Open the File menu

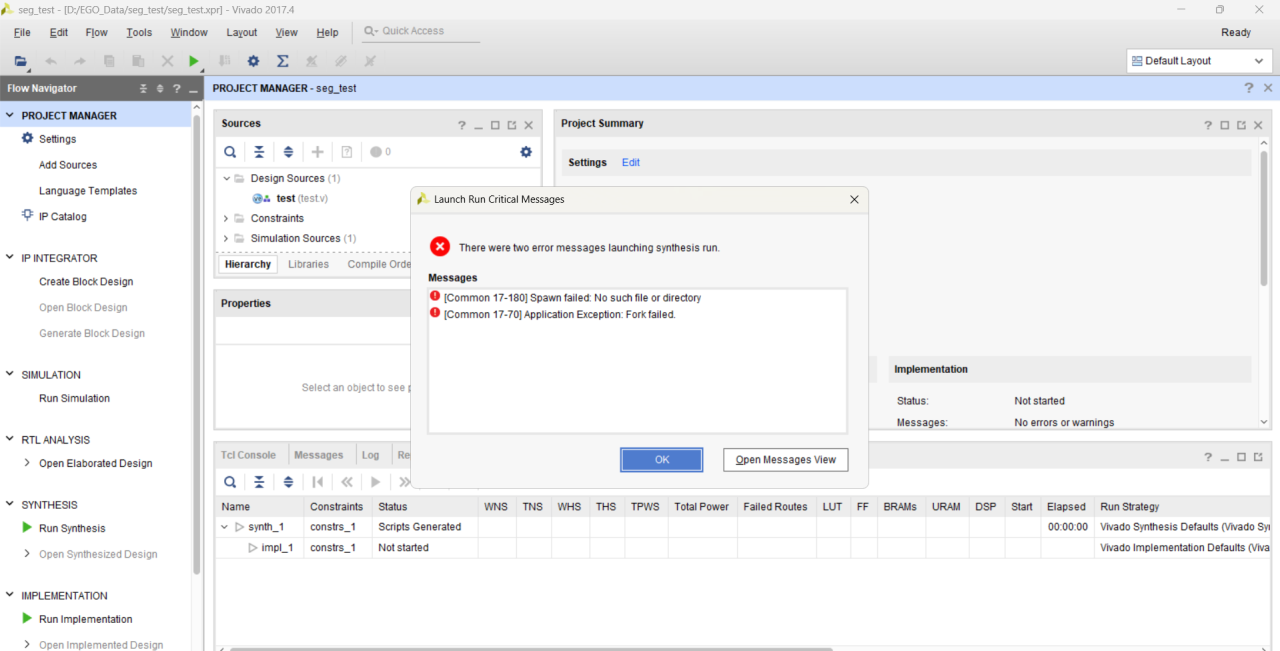(22, 32)
